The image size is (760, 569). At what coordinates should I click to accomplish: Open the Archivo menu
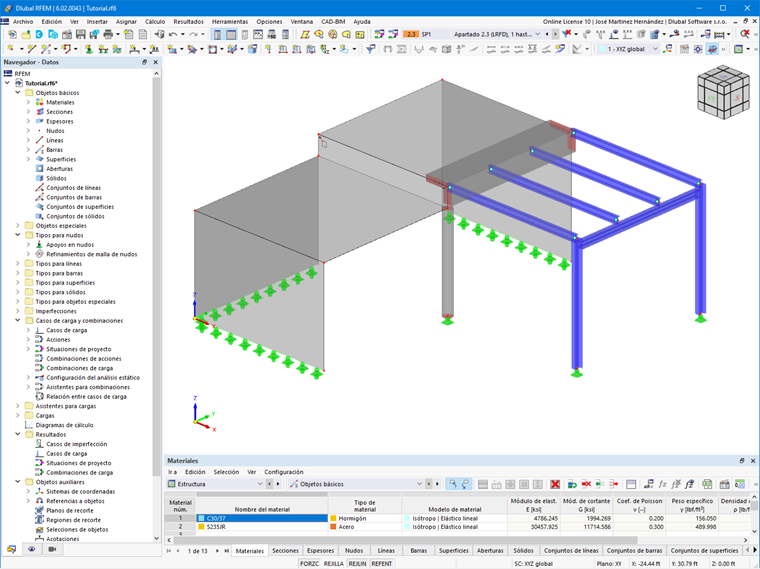click(23, 22)
